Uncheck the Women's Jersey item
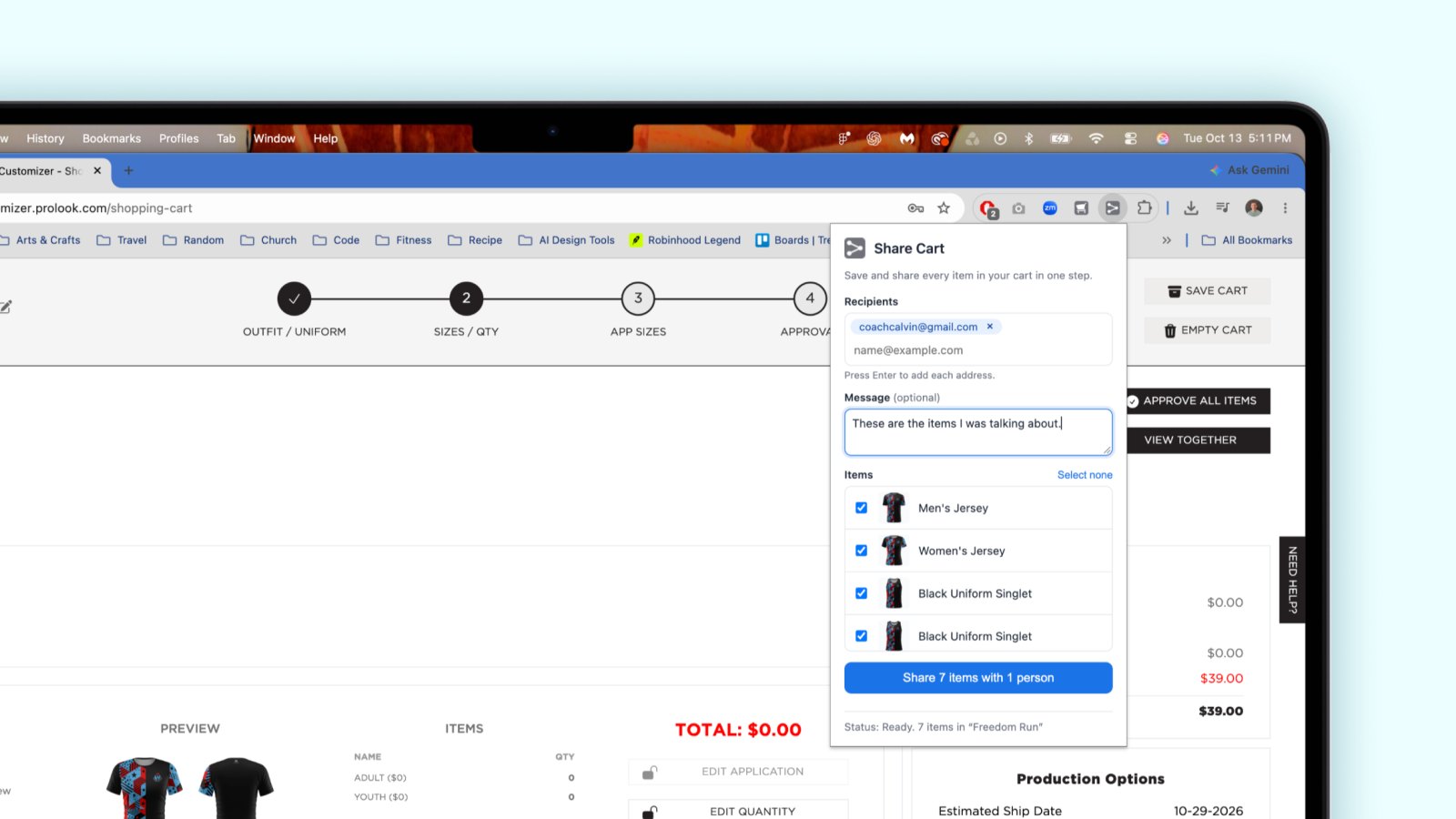This screenshot has width=1456, height=819. pos(861,551)
